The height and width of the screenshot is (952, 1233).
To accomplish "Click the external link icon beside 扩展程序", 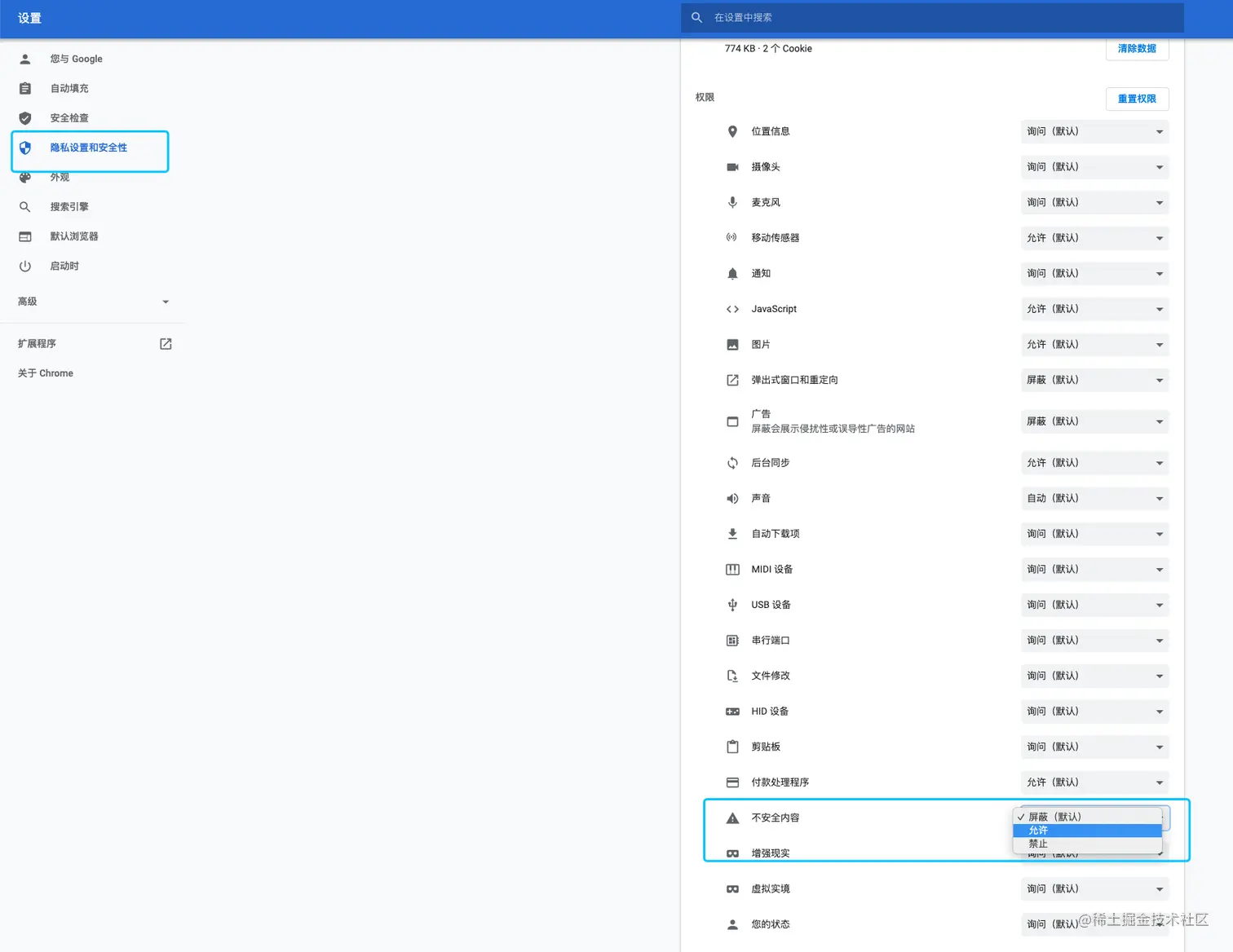I will click(x=166, y=344).
